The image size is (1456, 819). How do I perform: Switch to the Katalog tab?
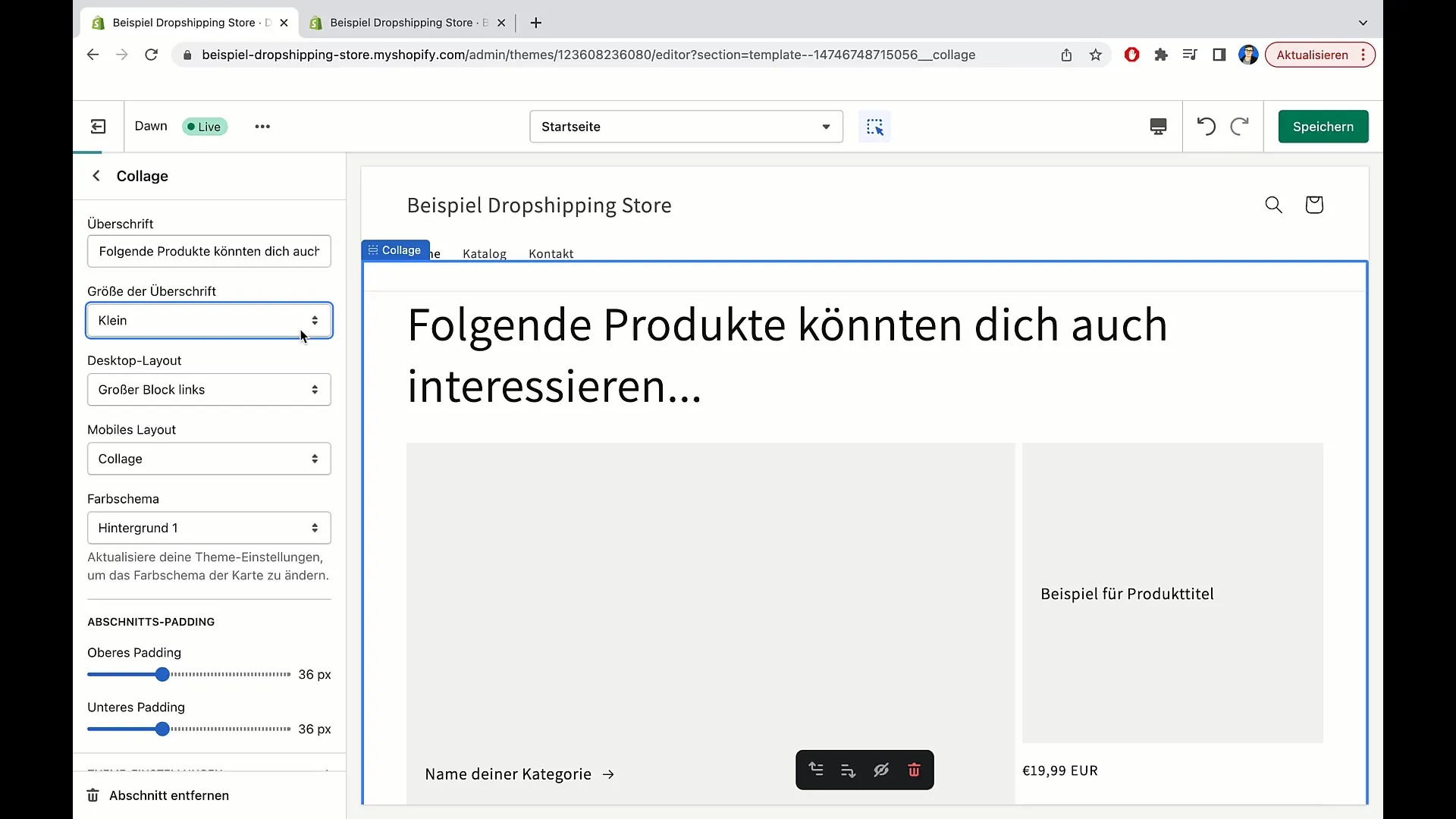point(485,253)
